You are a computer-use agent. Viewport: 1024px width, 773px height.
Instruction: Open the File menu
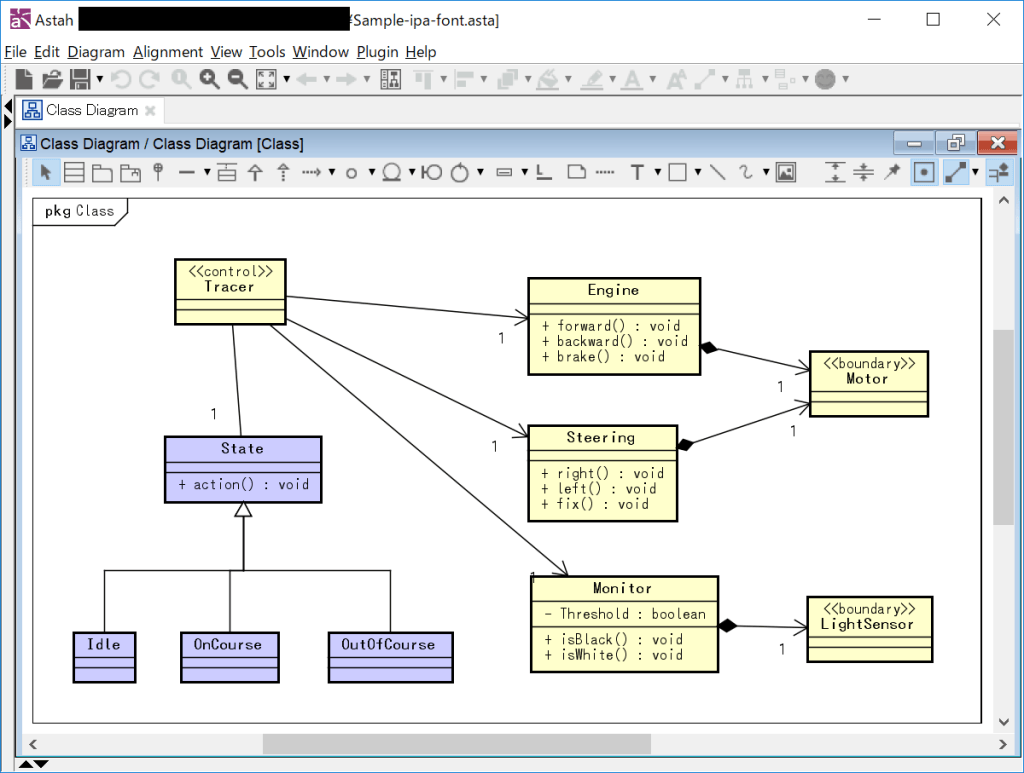(x=15, y=52)
